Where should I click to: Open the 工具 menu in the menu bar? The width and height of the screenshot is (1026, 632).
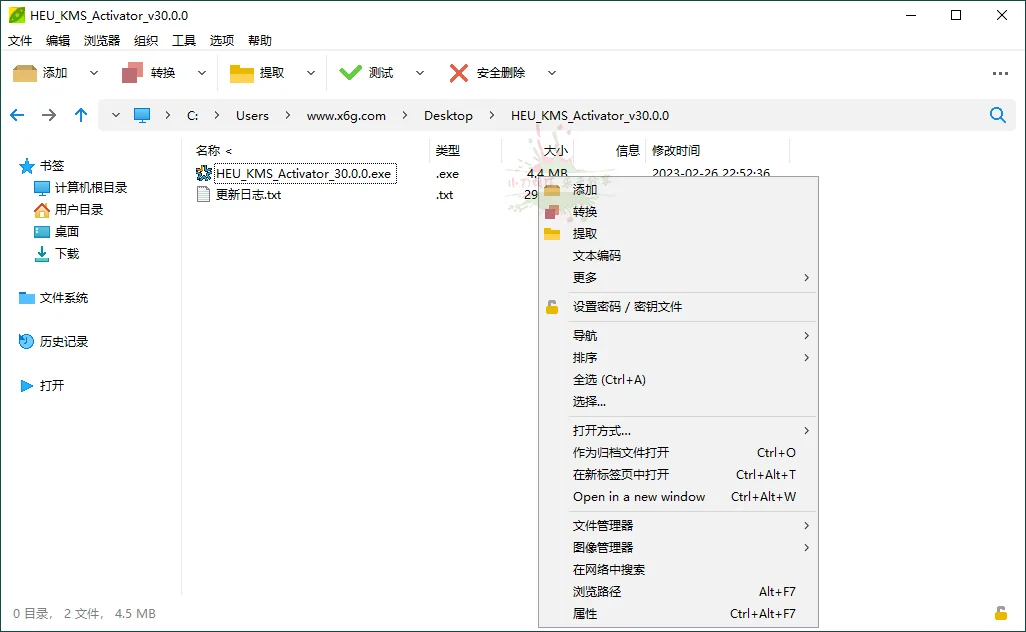(x=184, y=40)
